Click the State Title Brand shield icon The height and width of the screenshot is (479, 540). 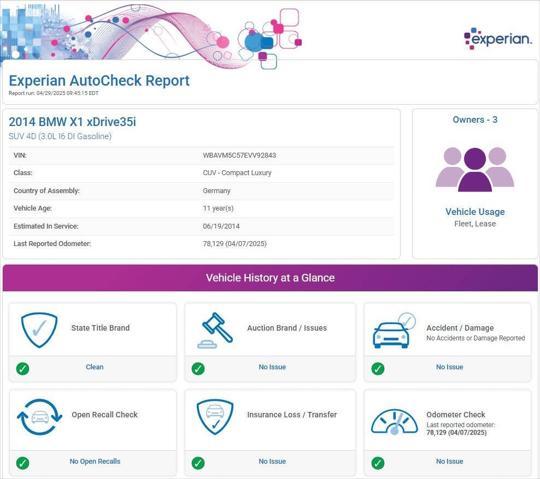39,330
